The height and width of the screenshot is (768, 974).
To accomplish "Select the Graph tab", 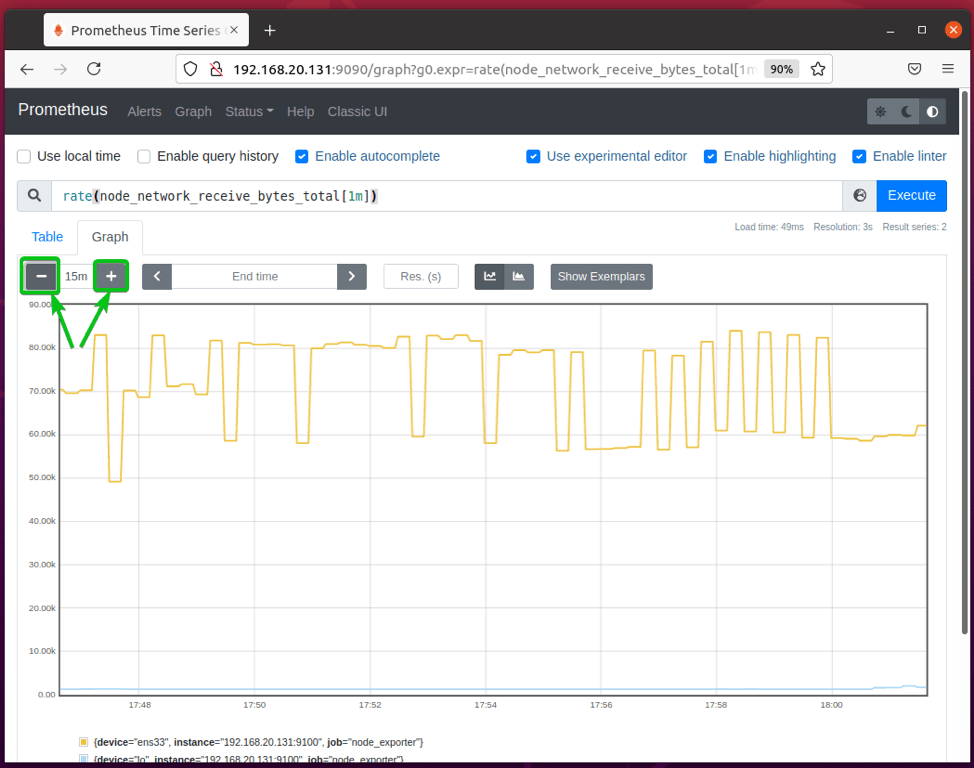I will (x=110, y=237).
